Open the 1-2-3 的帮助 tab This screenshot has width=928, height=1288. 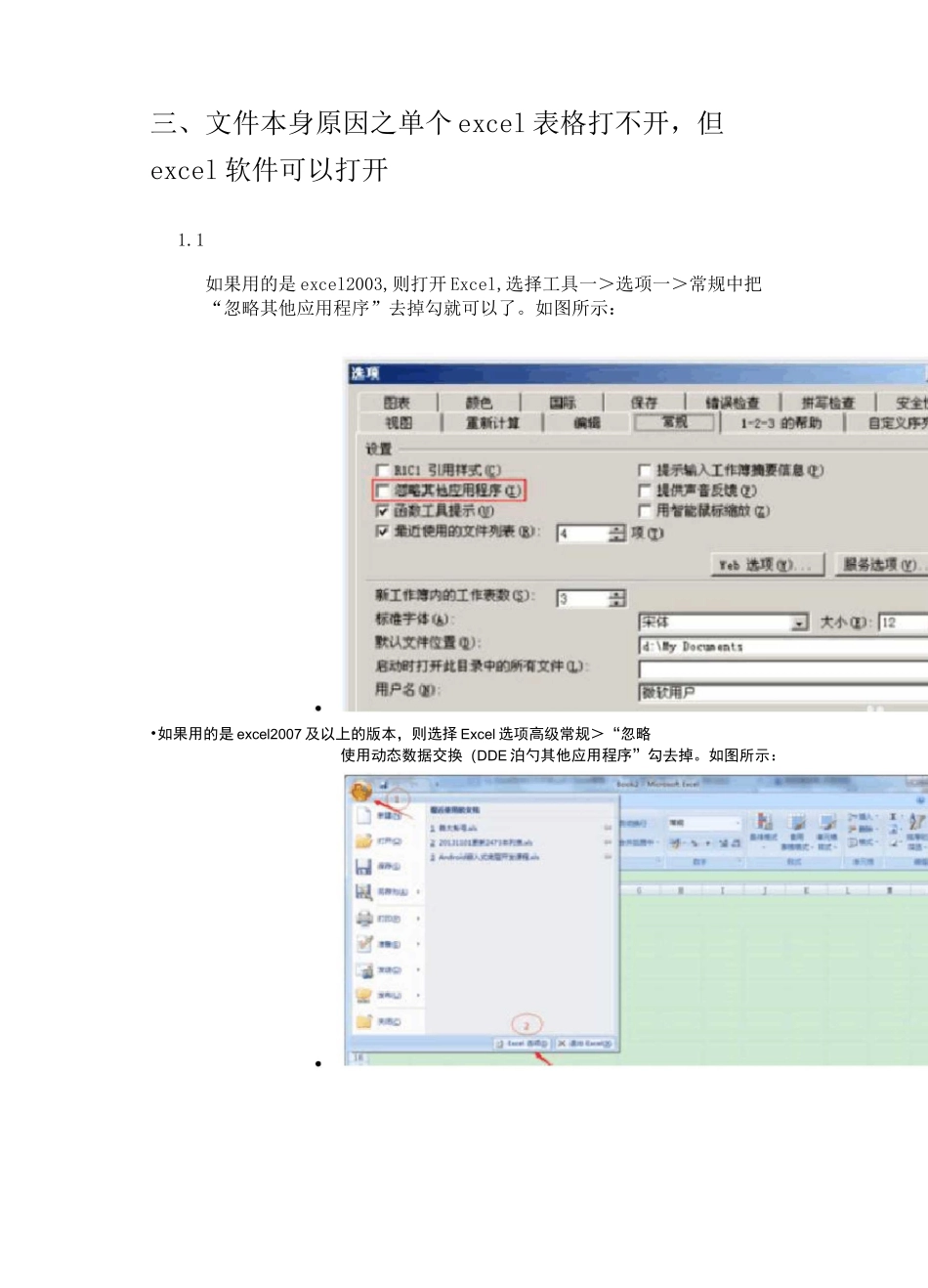(780, 423)
